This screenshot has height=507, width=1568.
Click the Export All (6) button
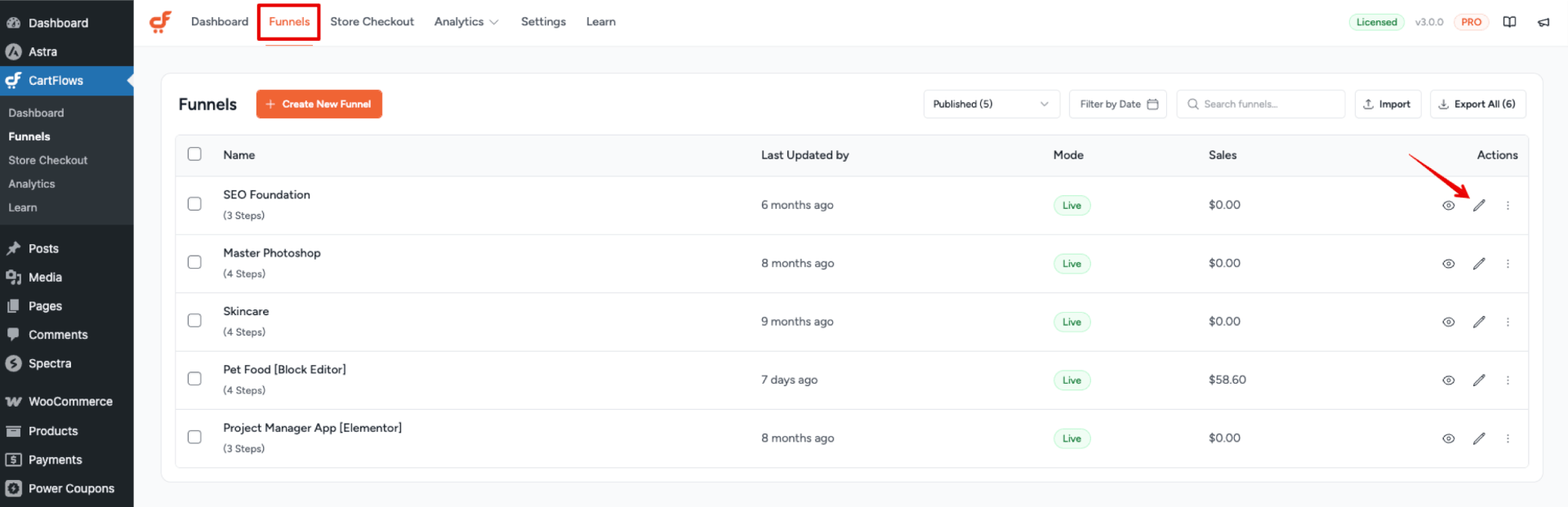[1477, 104]
